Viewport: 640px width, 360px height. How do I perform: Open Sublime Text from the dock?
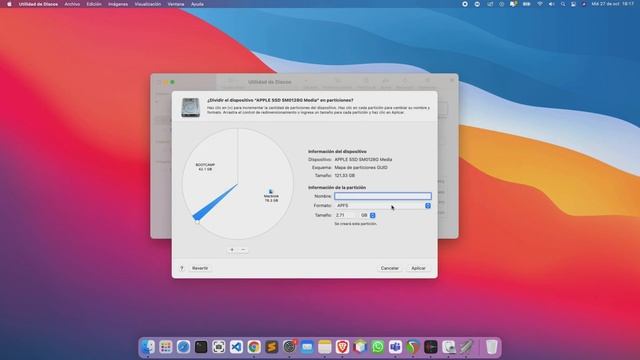[x=271, y=347]
